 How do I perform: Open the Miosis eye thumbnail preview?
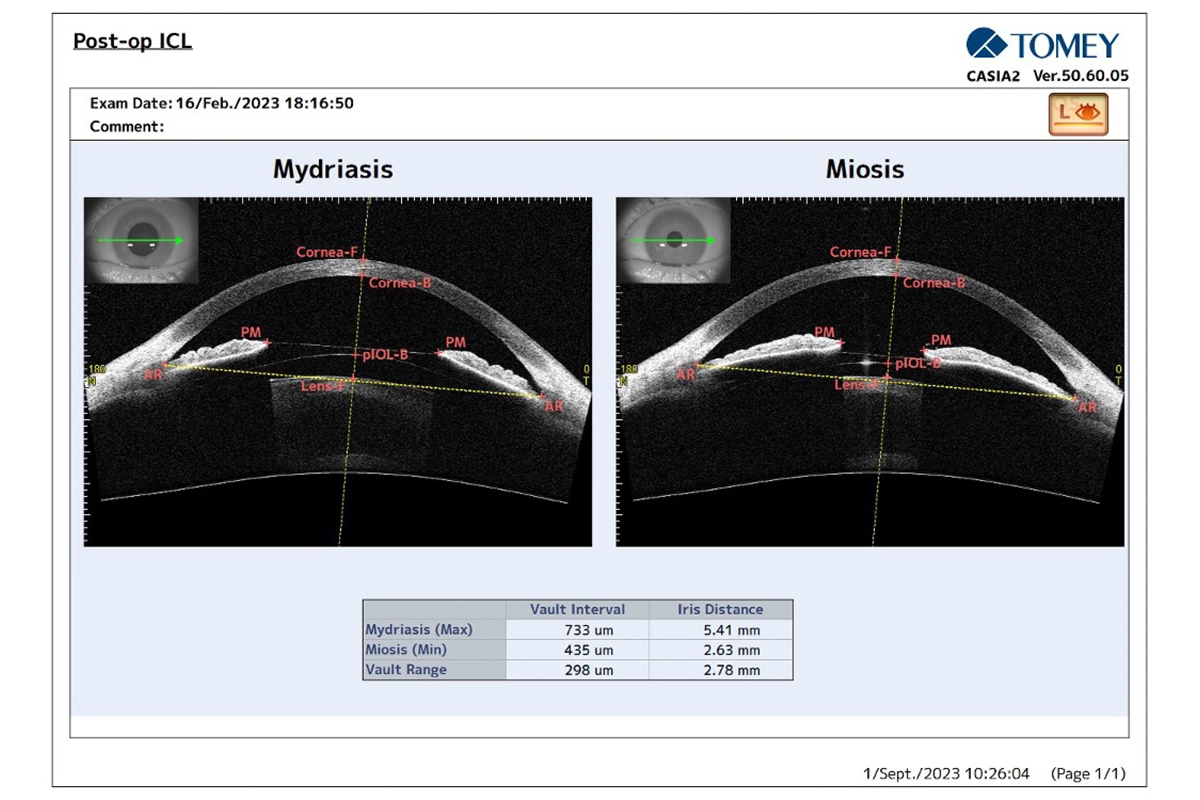click(x=674, y=240)
